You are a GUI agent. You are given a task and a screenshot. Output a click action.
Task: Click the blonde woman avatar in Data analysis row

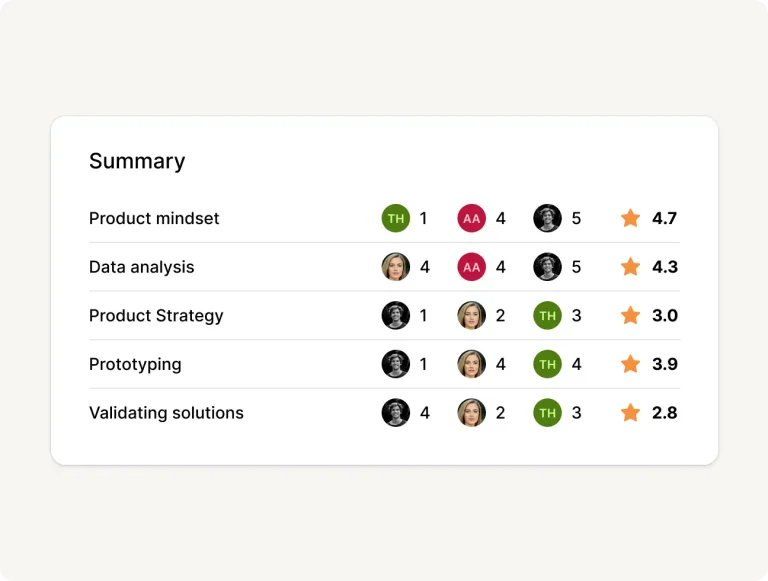click(396, 267)
